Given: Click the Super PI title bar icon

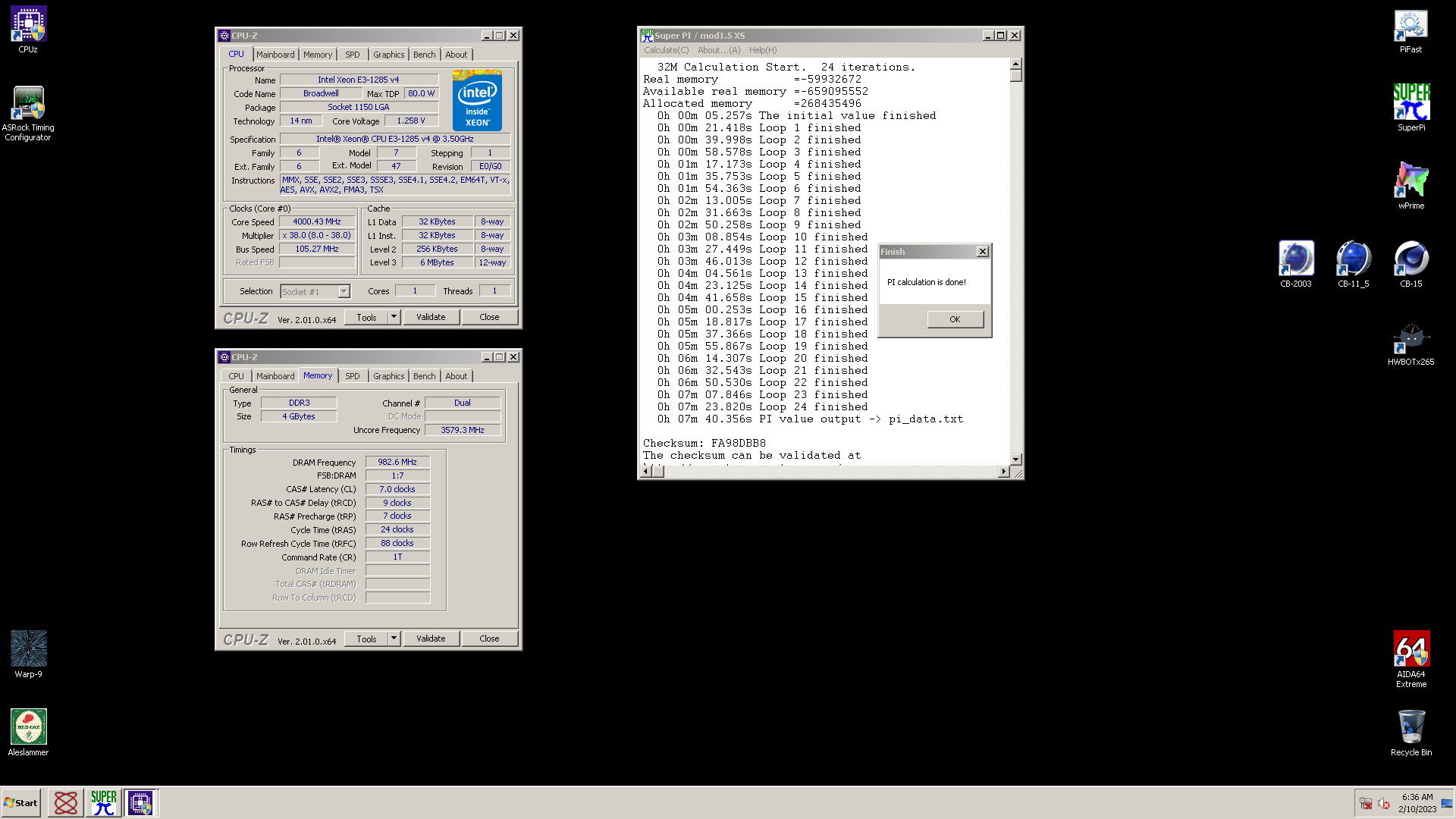Looking at the screenshot, I should [x=647, y=36].
